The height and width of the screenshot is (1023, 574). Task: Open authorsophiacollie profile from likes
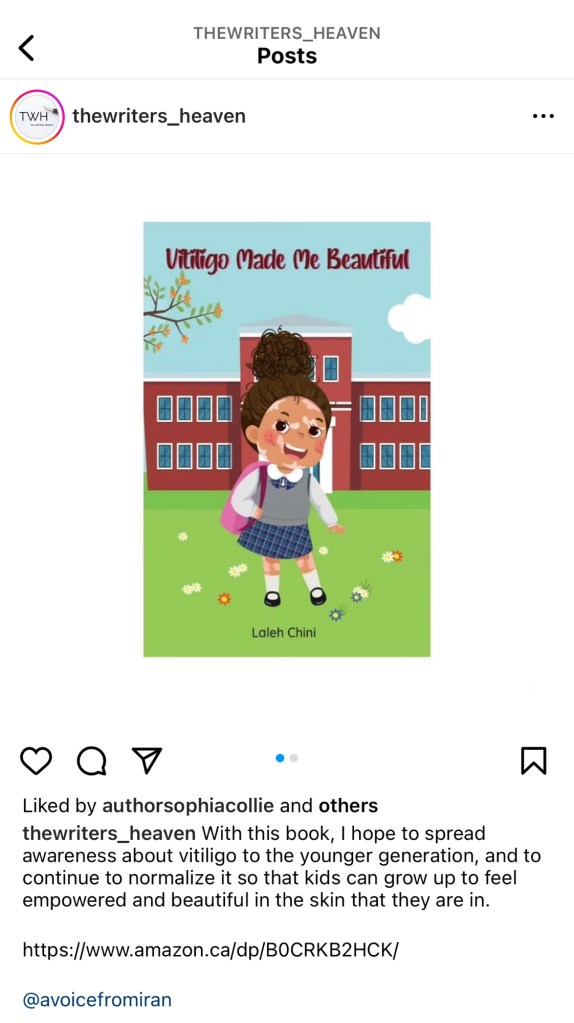pos(188,806)
